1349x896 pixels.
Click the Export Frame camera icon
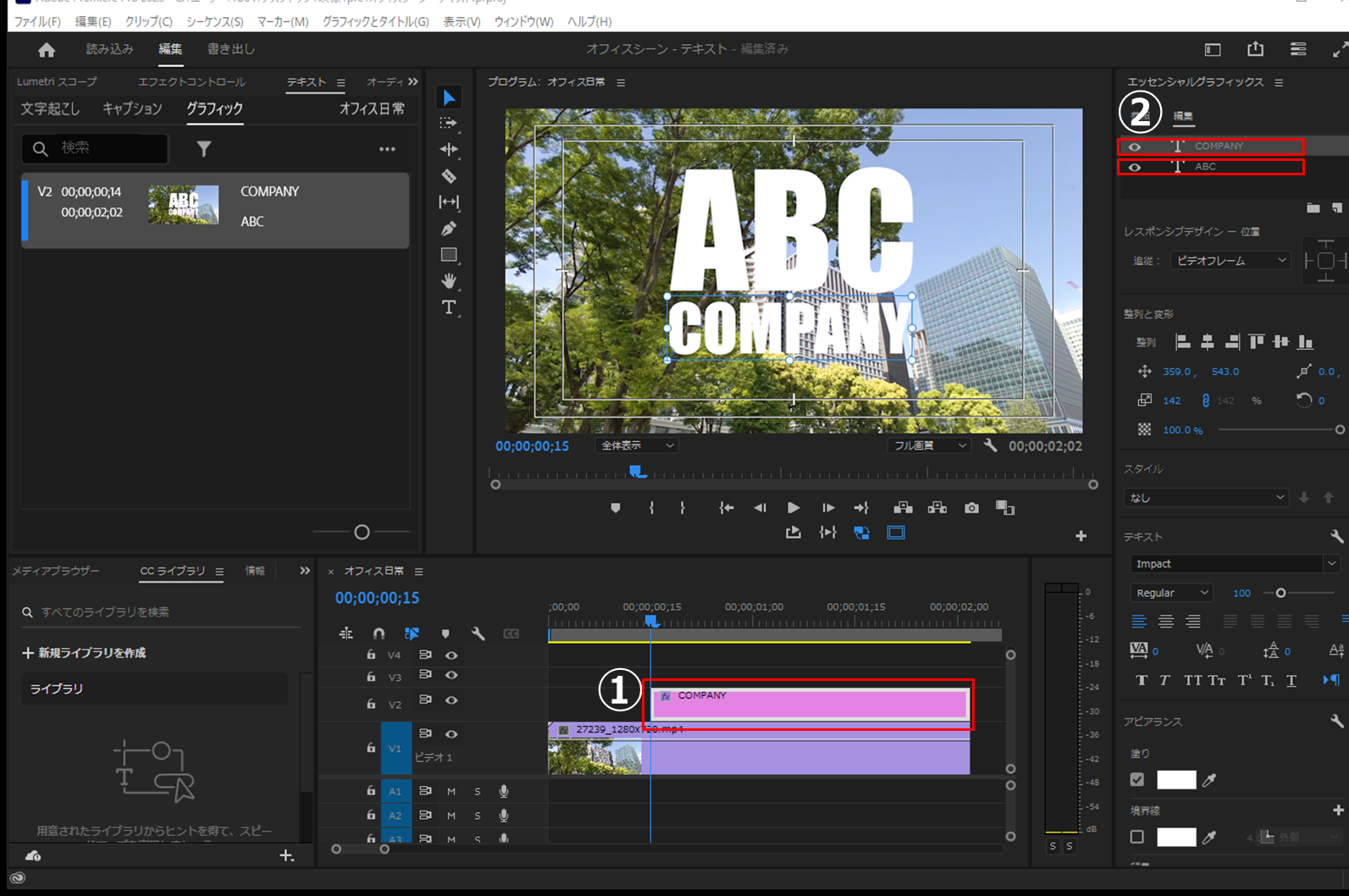tap(971, 508)
